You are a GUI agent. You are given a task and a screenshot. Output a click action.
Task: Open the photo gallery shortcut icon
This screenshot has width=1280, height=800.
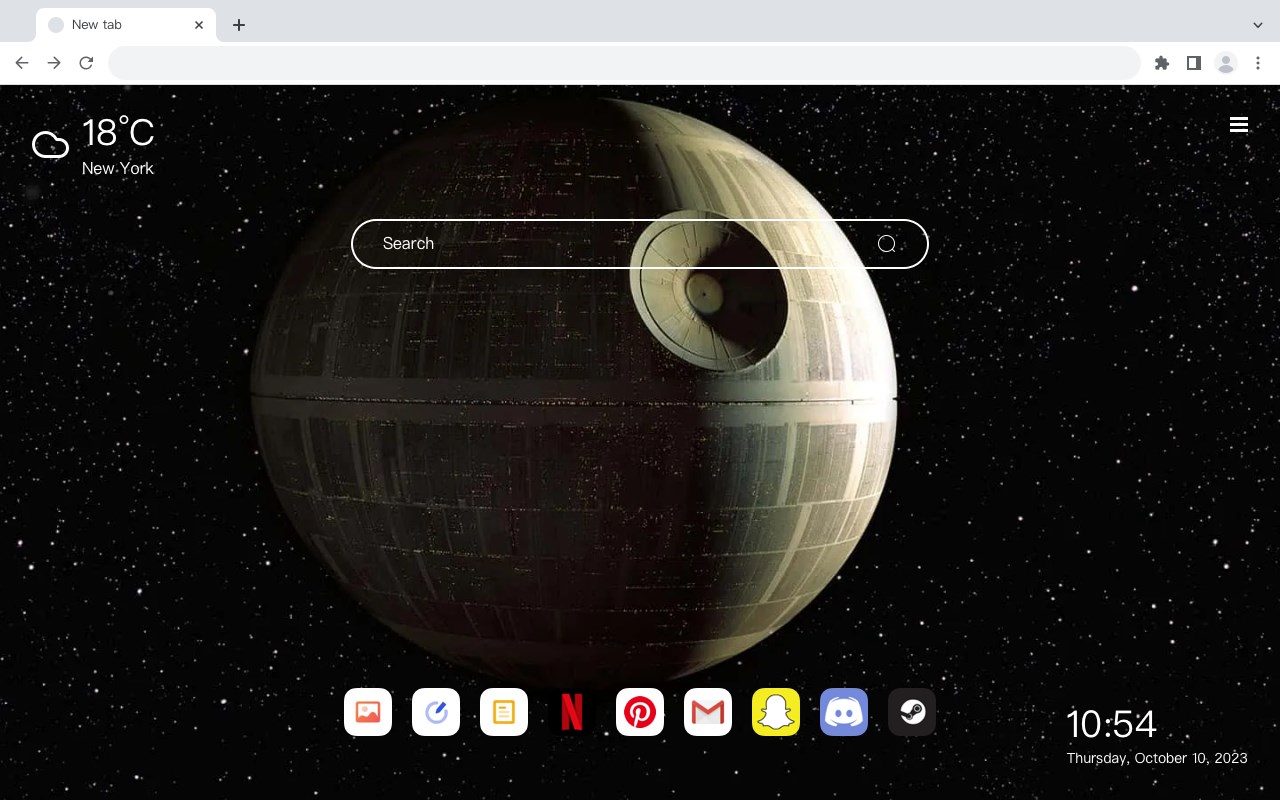click(368, 712)
